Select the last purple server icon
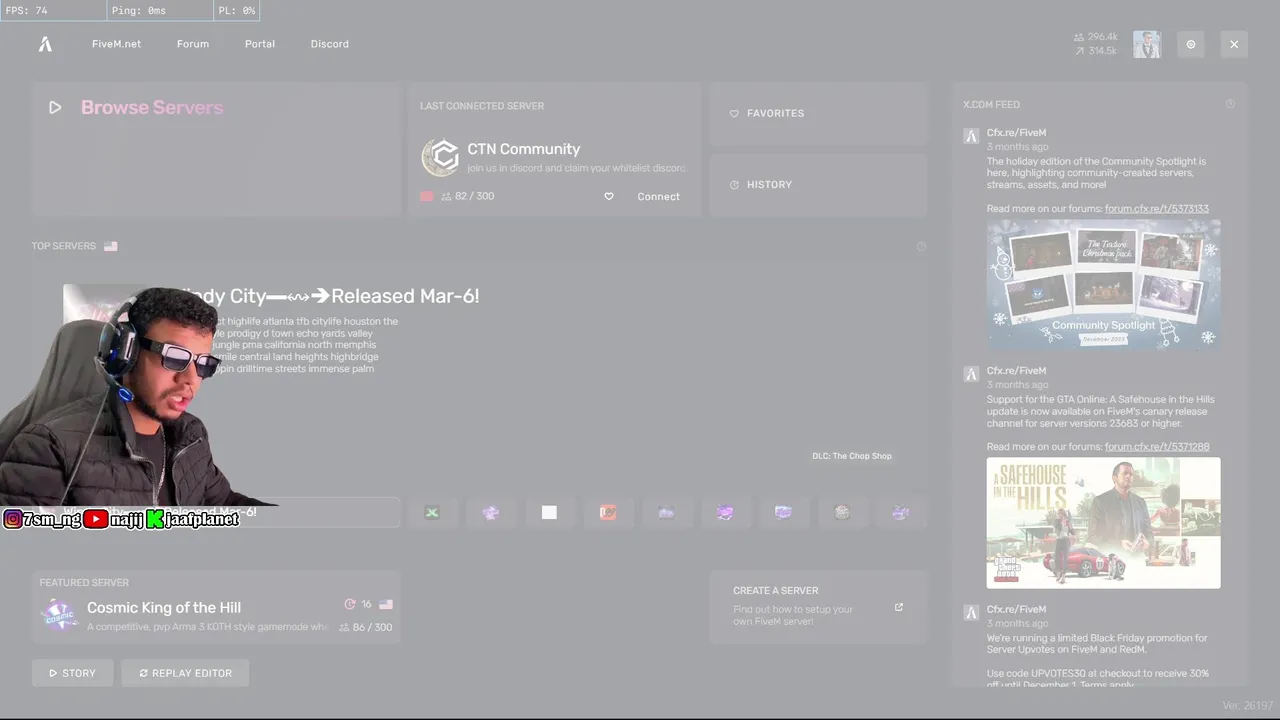 [x=900, y=512]
